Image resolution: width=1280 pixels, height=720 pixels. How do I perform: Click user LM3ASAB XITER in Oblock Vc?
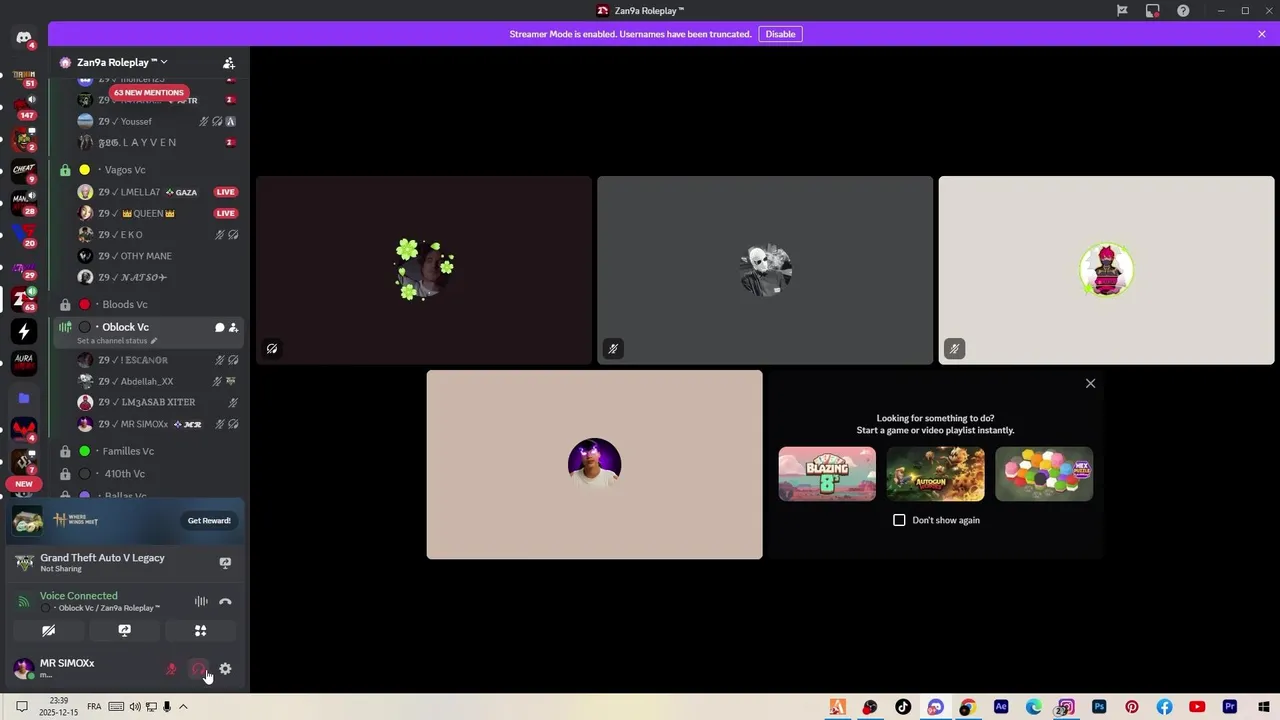[157, 402]
